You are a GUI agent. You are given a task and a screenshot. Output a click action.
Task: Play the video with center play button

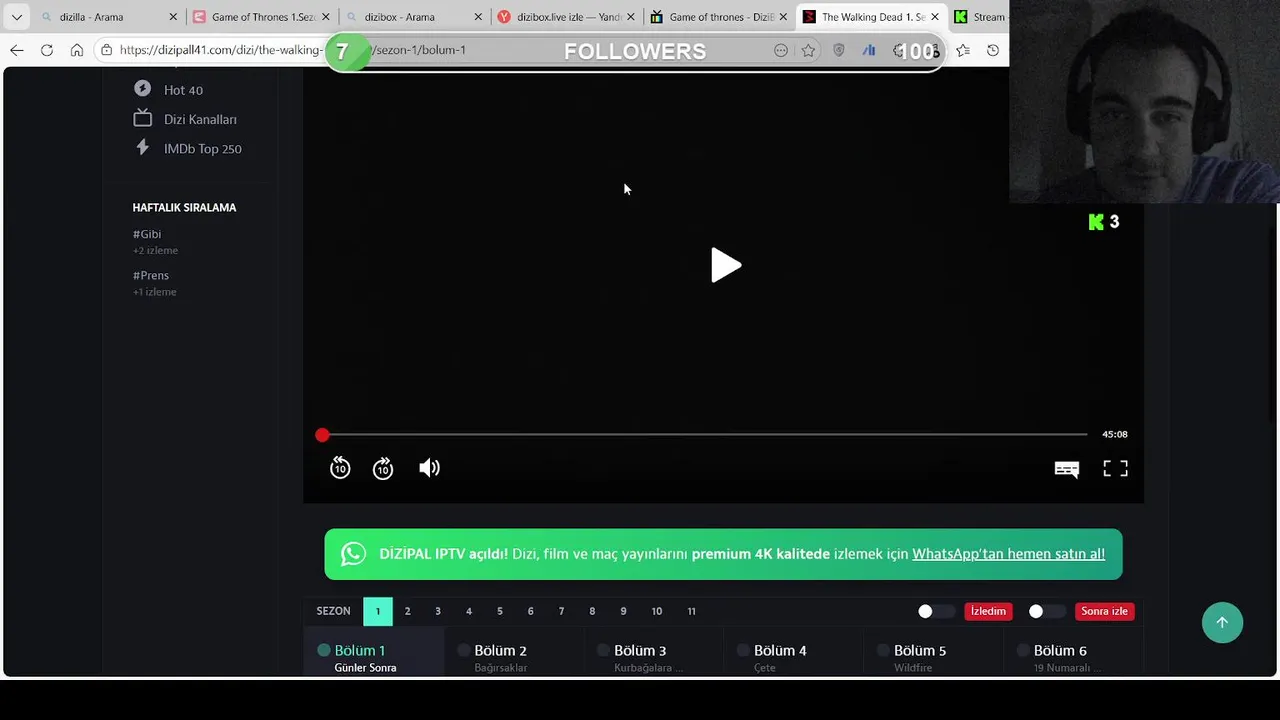[x=726, y=266]
